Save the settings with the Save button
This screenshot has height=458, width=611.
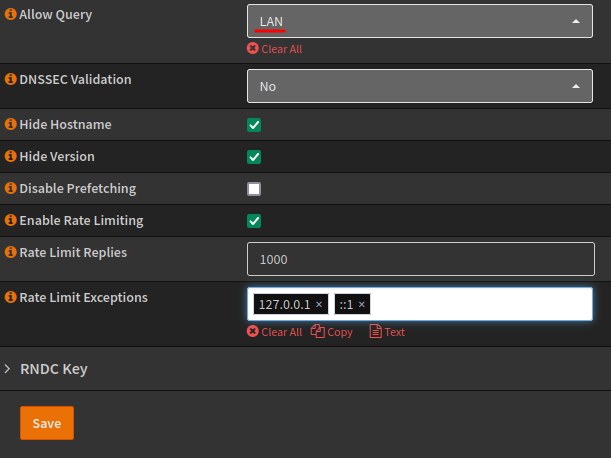[x=47, y=423]
